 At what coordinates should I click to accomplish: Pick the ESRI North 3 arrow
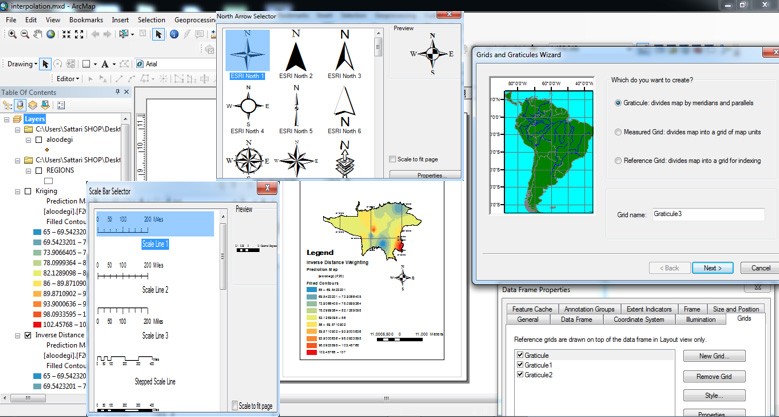343,54
